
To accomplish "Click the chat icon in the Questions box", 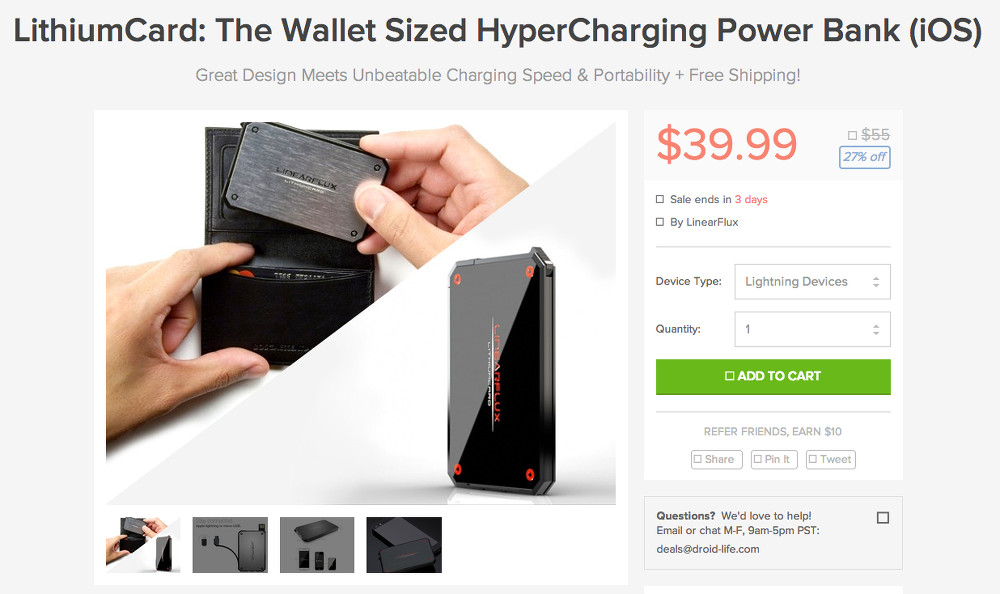I will 883,517.
